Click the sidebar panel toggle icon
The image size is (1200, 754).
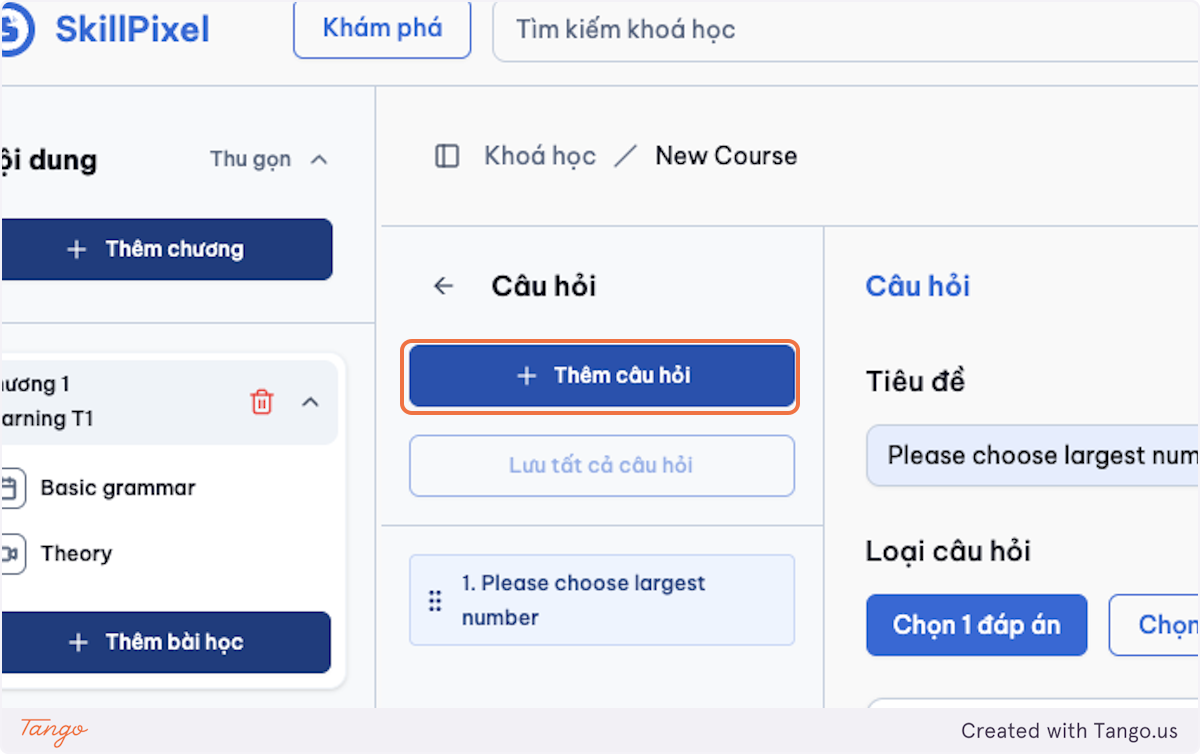point(447,156)
